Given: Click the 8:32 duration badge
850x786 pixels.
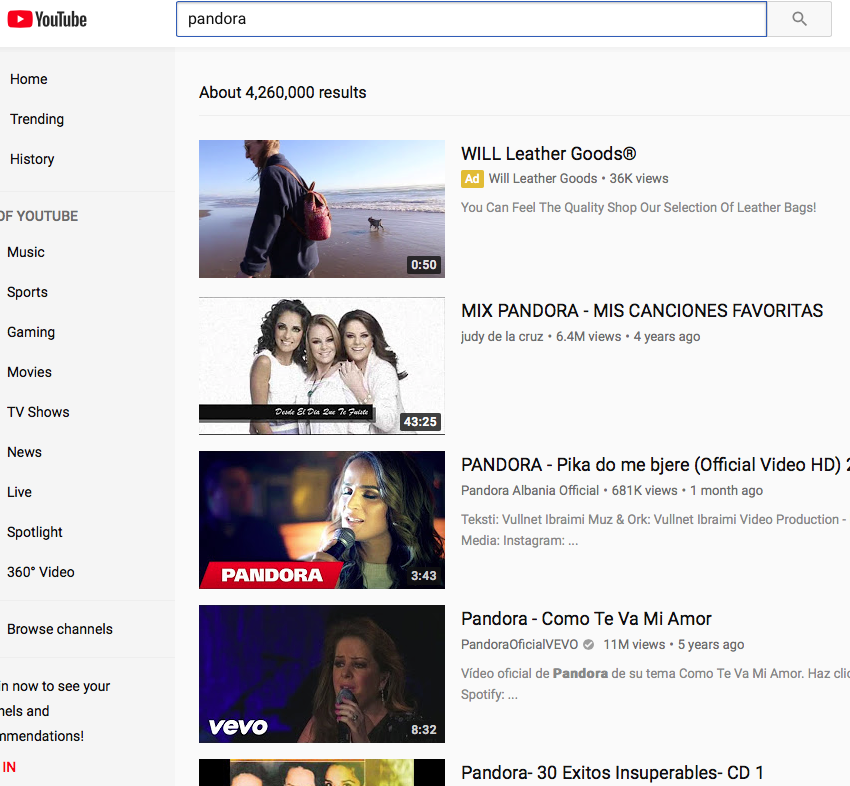Looking at the screenshot, I should click(423, 730).
